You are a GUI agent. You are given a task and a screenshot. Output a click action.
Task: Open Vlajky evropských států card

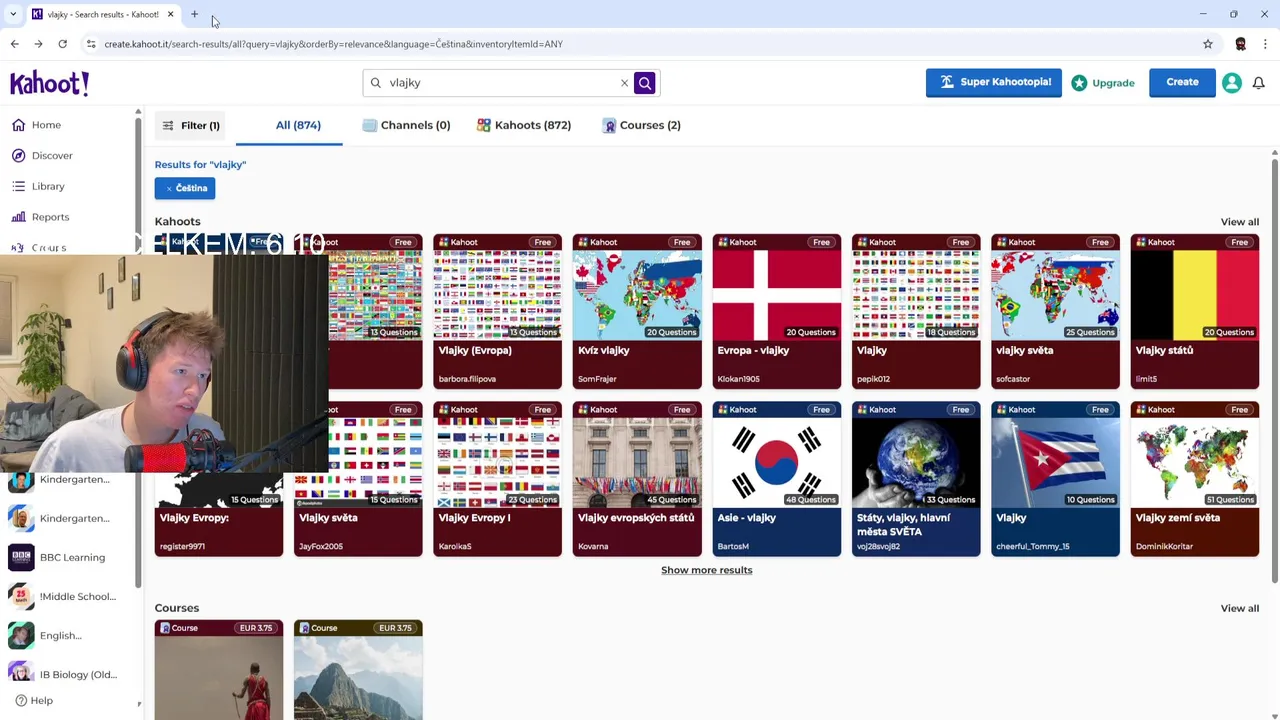pos(637,479)
